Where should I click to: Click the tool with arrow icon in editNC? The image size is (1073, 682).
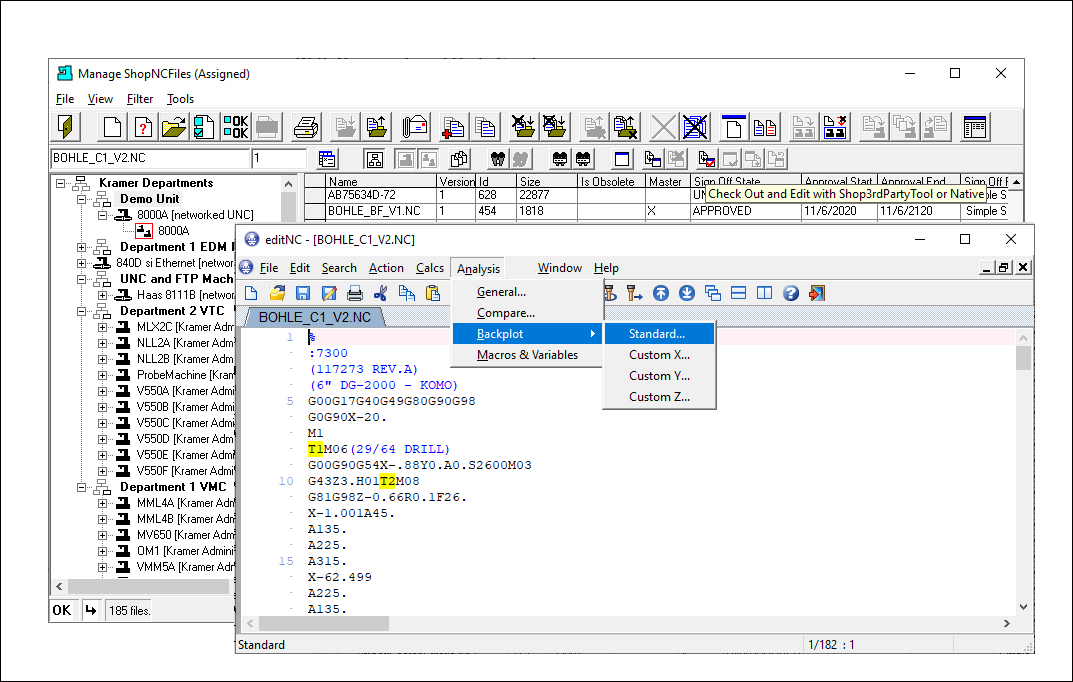(634, 293)
